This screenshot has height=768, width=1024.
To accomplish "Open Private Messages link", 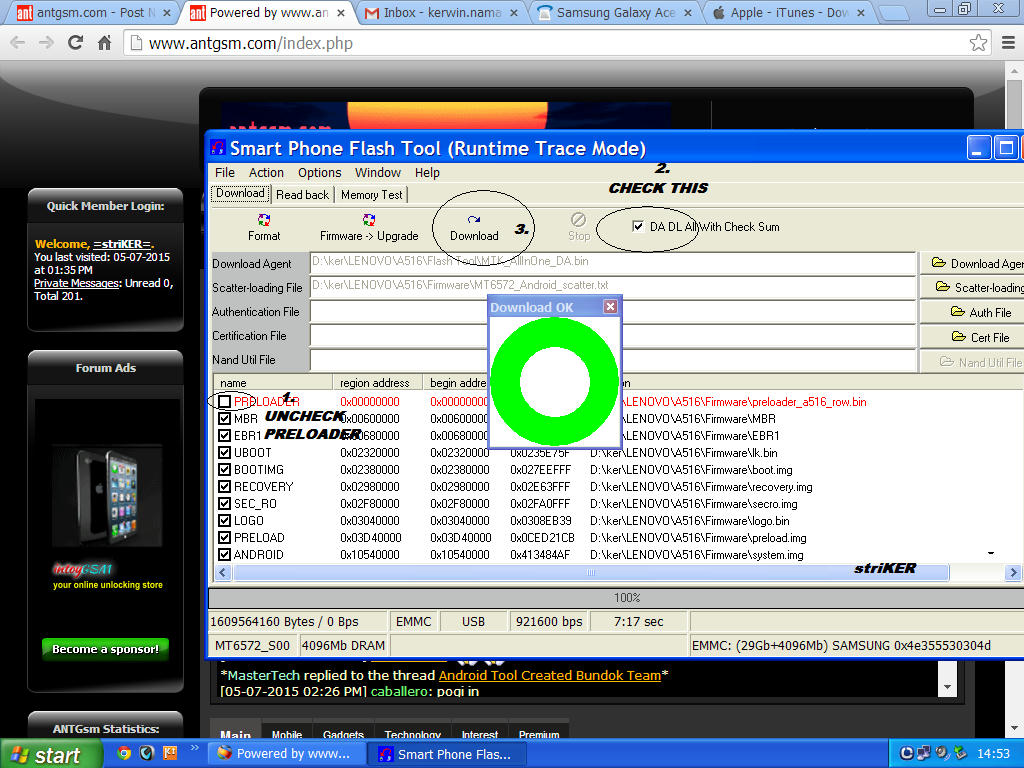I will pyautogui.click(x=76, y=283).
